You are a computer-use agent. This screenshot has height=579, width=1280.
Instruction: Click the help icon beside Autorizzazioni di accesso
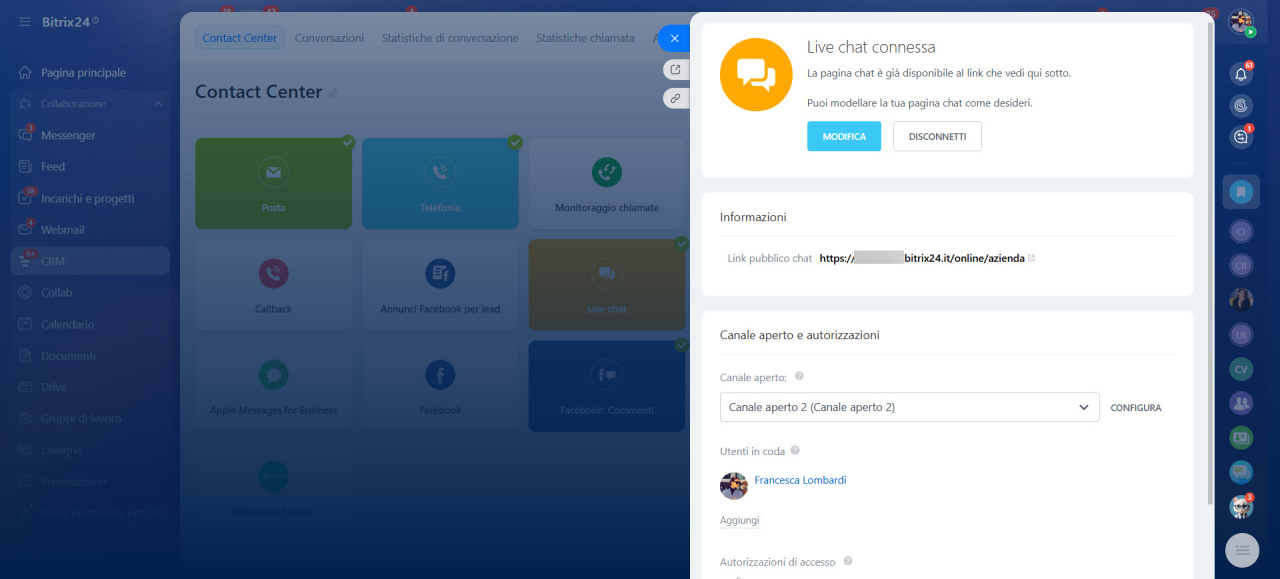point(848,562)
